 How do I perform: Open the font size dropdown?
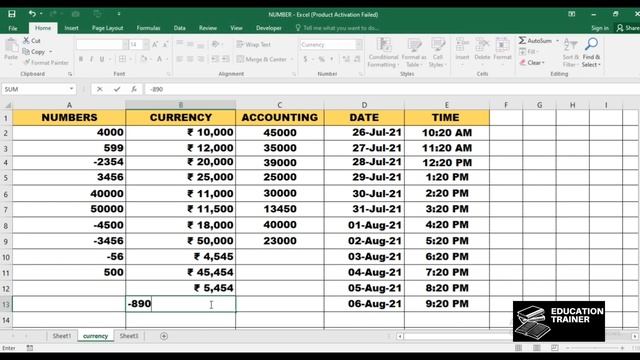146,44
